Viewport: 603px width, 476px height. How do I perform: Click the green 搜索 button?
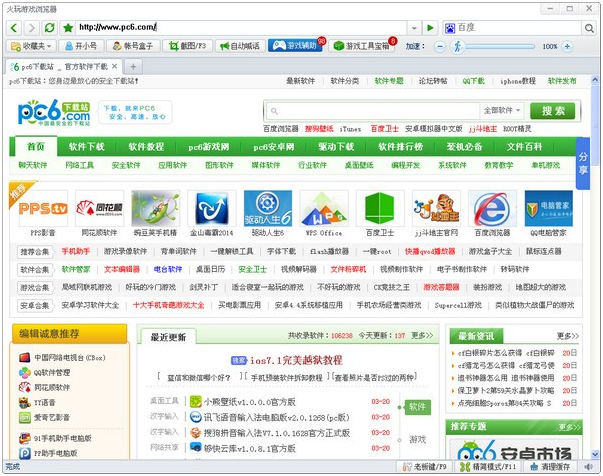[x=553, y=111]
